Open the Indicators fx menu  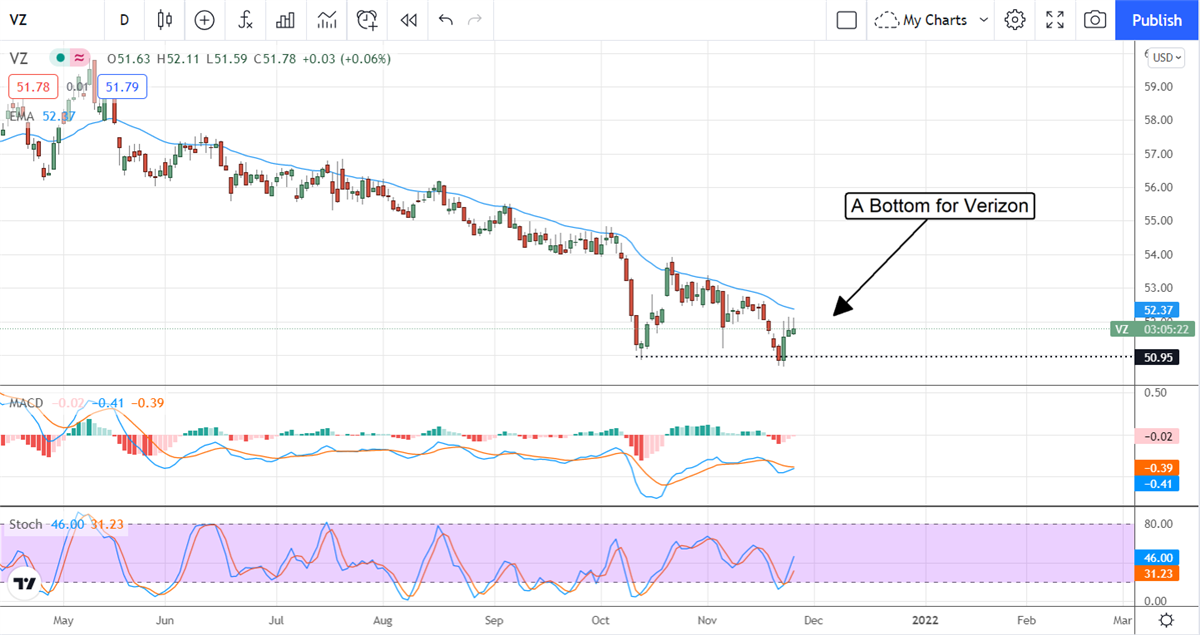point(245,20)
